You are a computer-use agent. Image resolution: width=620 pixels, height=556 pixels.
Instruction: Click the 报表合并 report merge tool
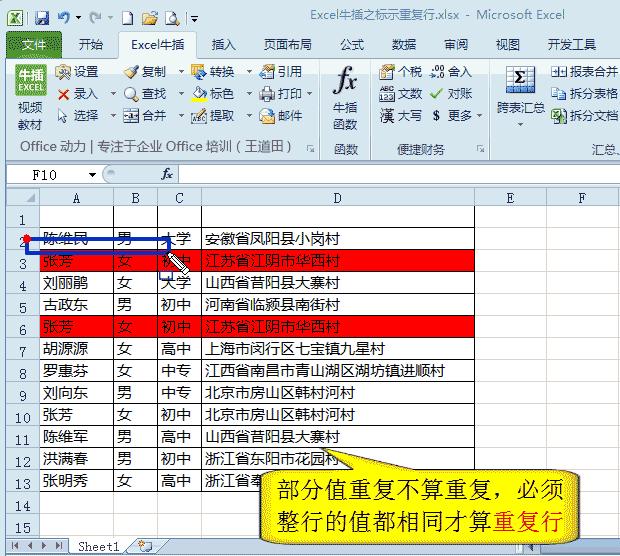(x=584, y=72)
